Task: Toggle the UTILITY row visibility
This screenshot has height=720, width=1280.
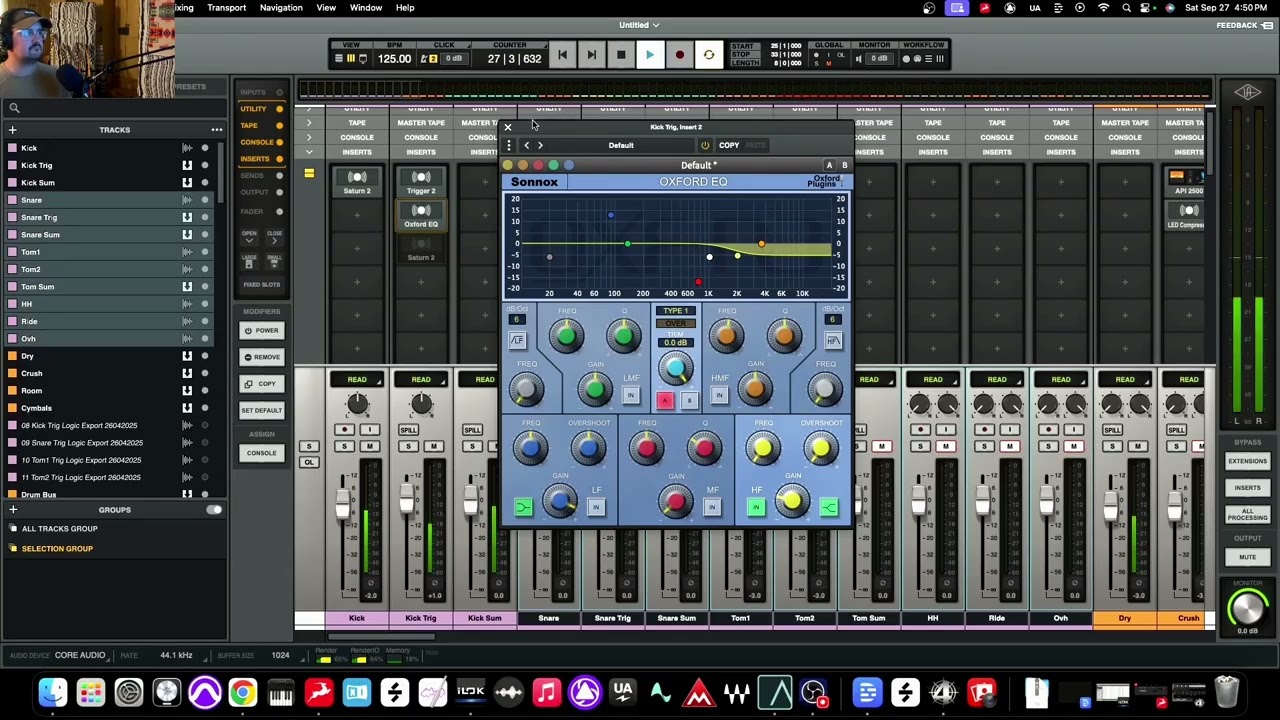Action: (x=279, y=109)
